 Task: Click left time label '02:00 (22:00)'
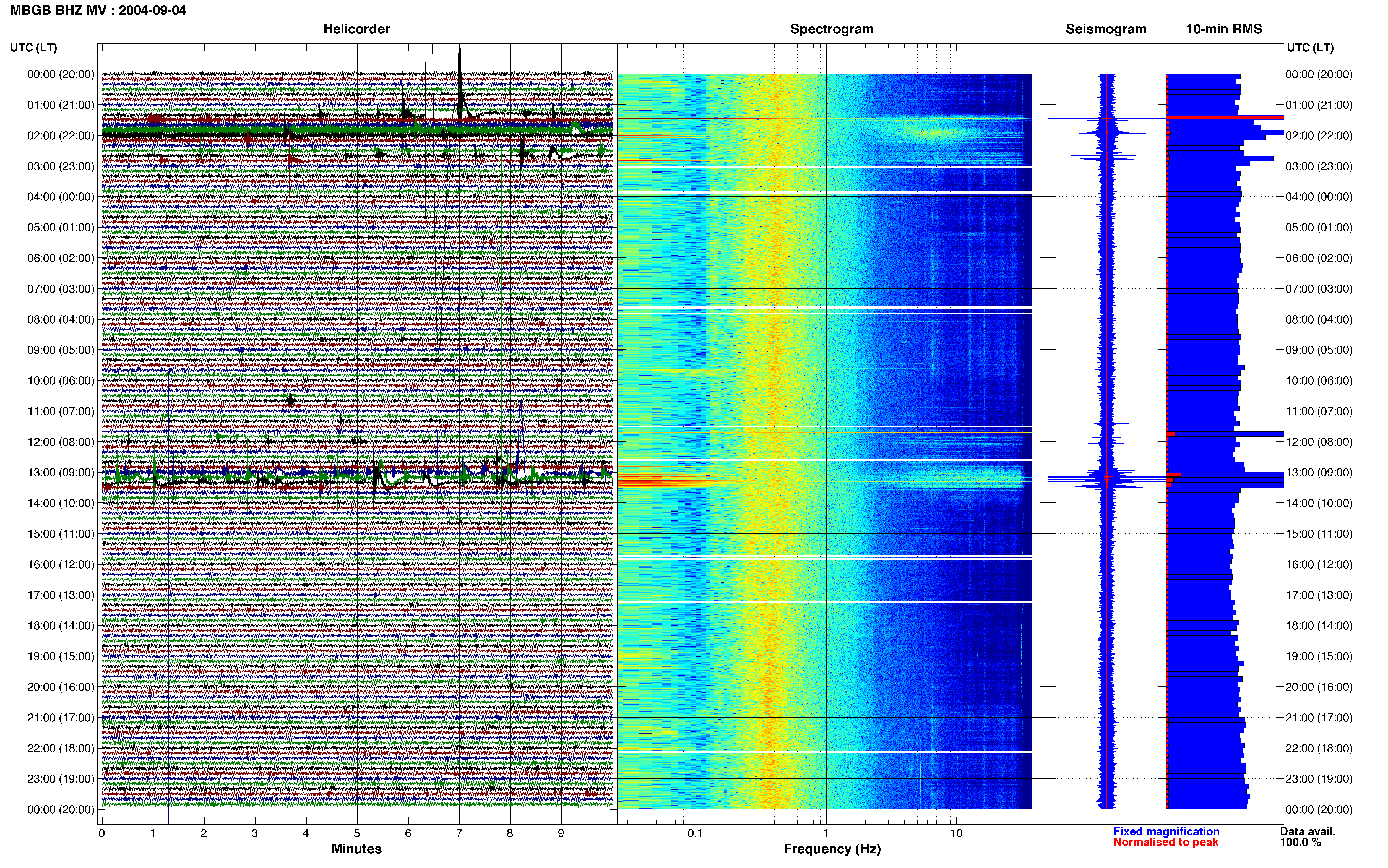61,135
